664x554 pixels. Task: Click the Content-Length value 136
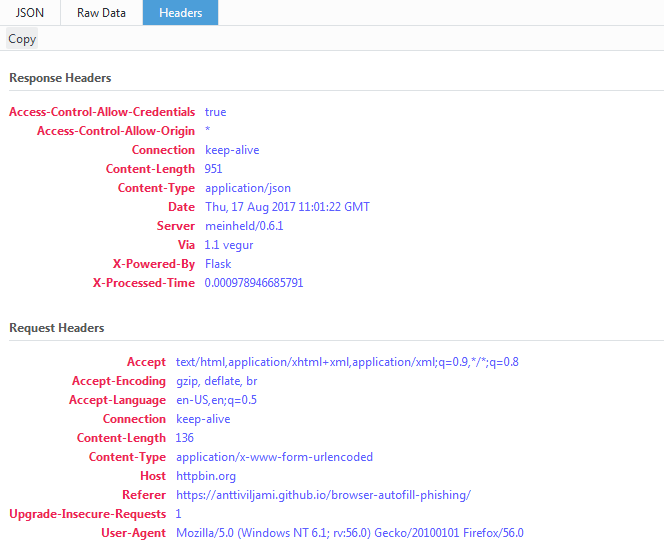[x=185, y=438]
